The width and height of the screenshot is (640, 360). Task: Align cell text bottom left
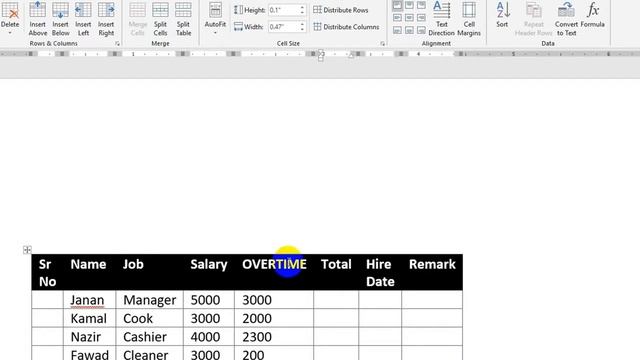(x=397, y=30)
